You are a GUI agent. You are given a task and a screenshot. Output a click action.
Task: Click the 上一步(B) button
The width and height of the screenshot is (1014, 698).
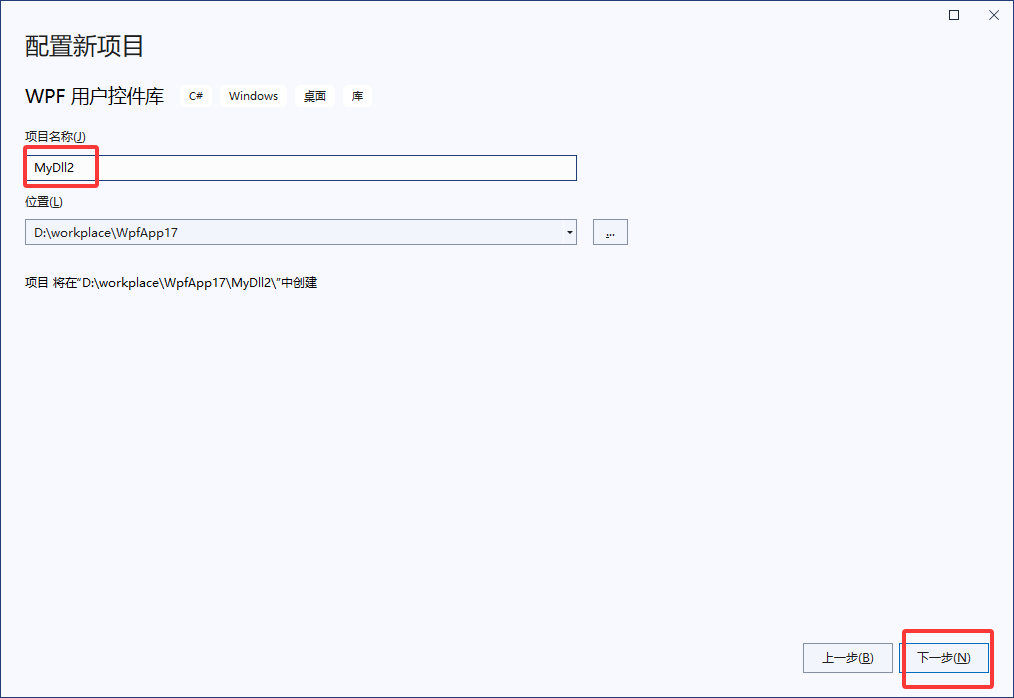click(847, 657)
